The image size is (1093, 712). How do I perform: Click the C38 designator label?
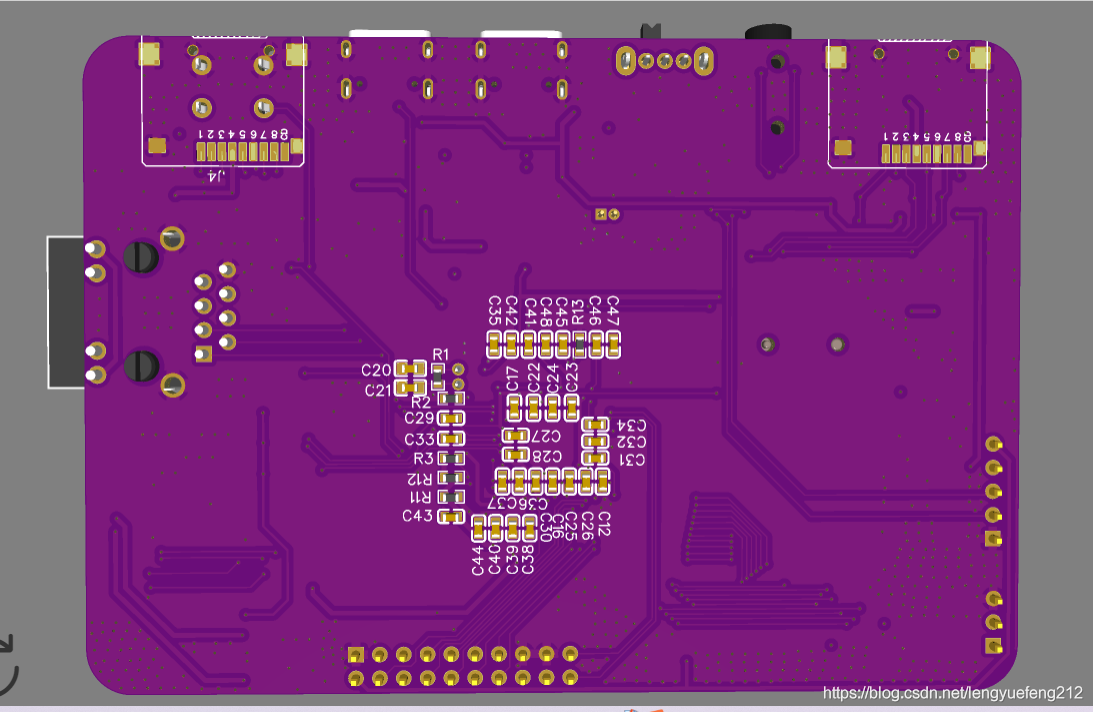(x=528, y=560)
